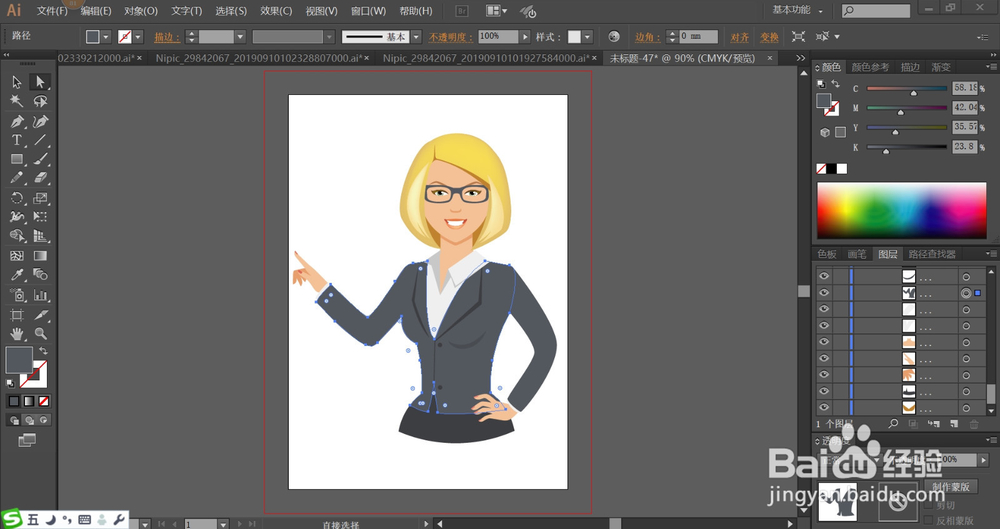Click the Bridge (Br) icon
The height and width of the screenshot is (529, 1000).
(462, 11)
